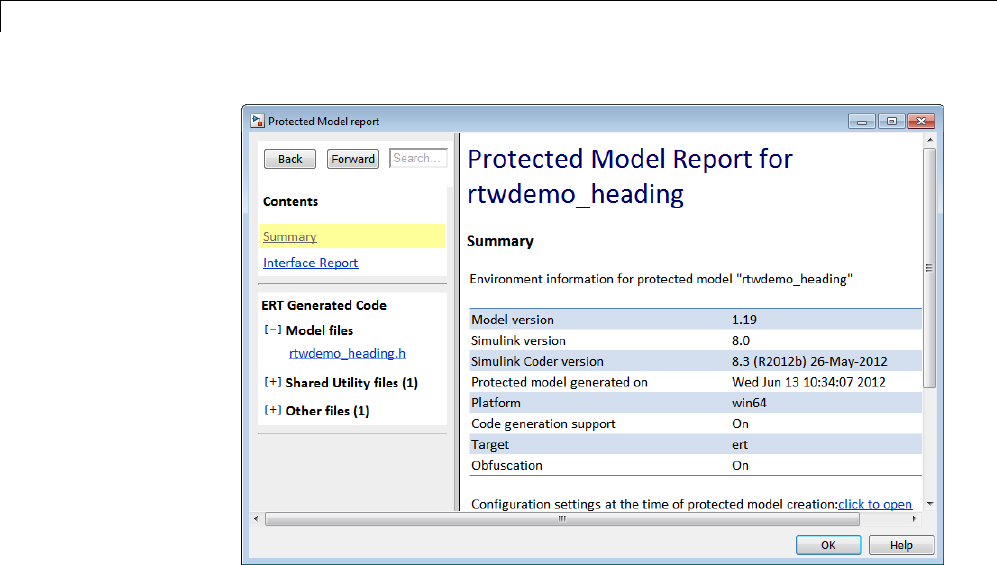Image resolution: width=997 pixels, height=565 pixels.
Task: Expand Shared Utility files (1)
Action: [273, 382]
